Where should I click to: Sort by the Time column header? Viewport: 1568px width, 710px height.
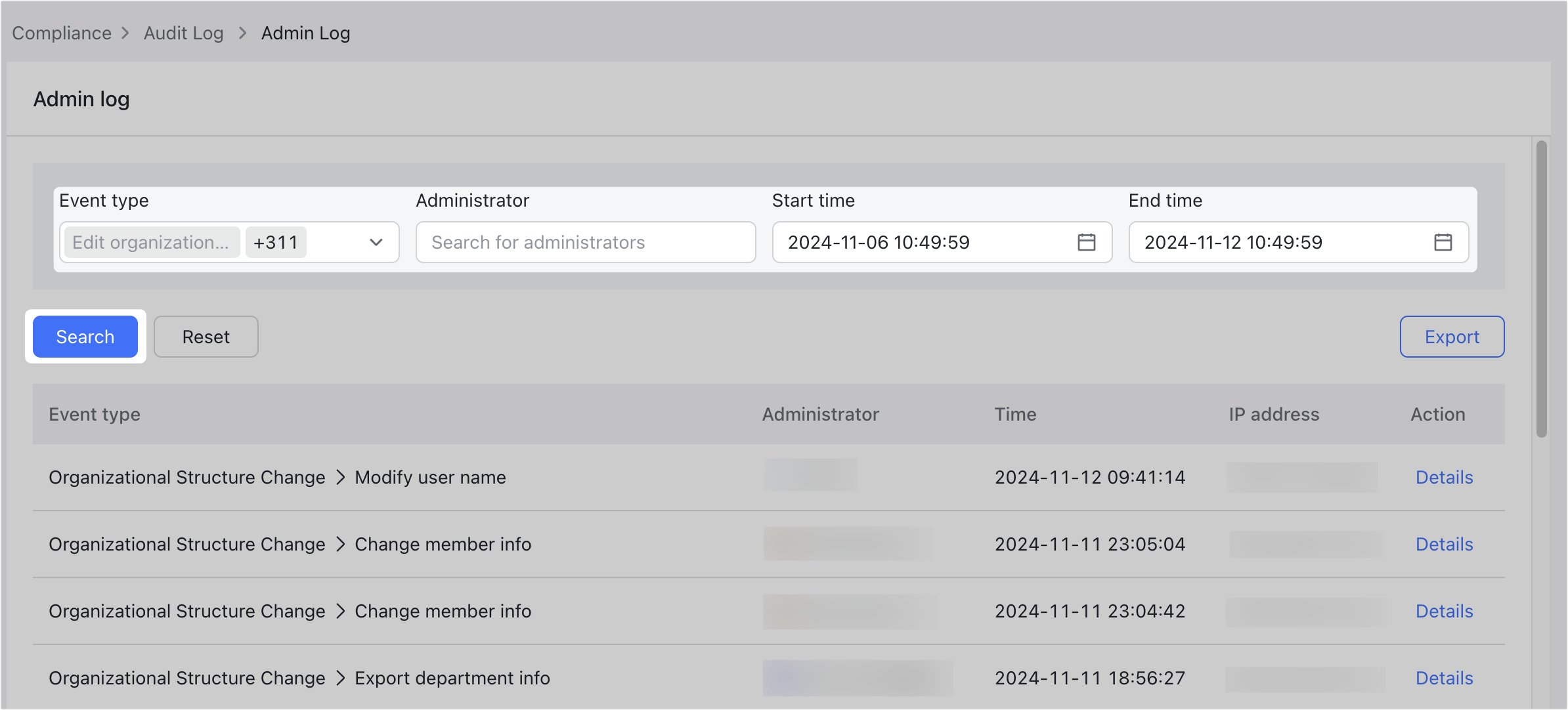click(x=1015, y=414)
